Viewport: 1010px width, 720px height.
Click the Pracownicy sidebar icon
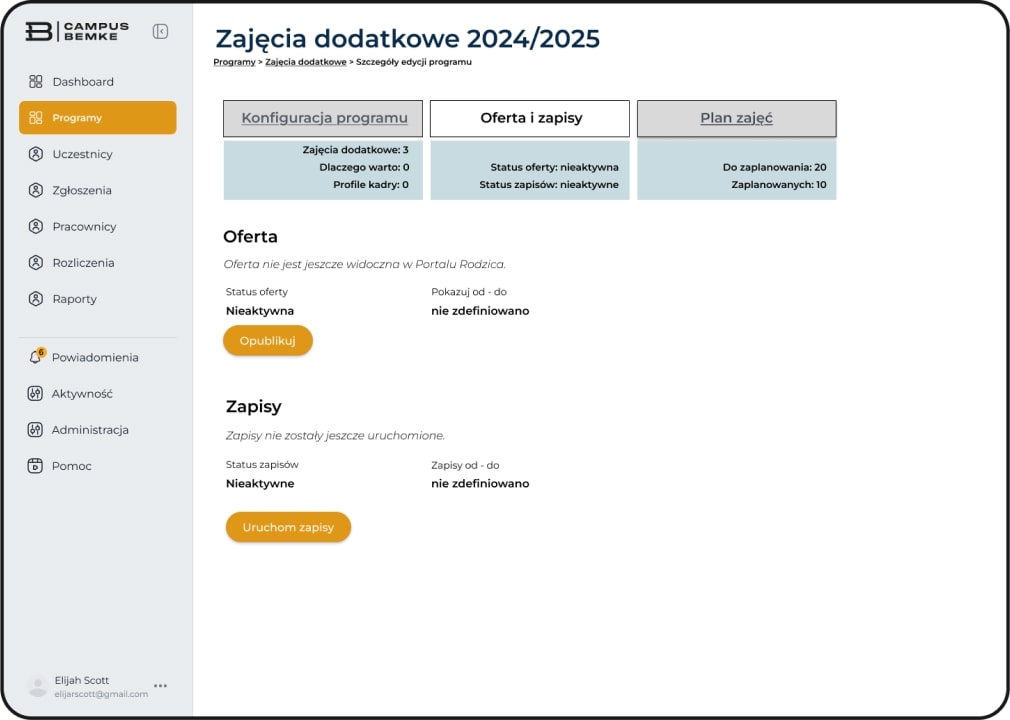pyautogui.click(x=36, y=227)
